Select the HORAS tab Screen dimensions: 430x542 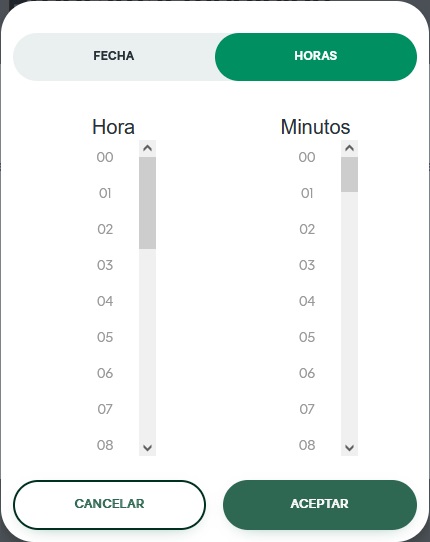[x=316, y=57]
